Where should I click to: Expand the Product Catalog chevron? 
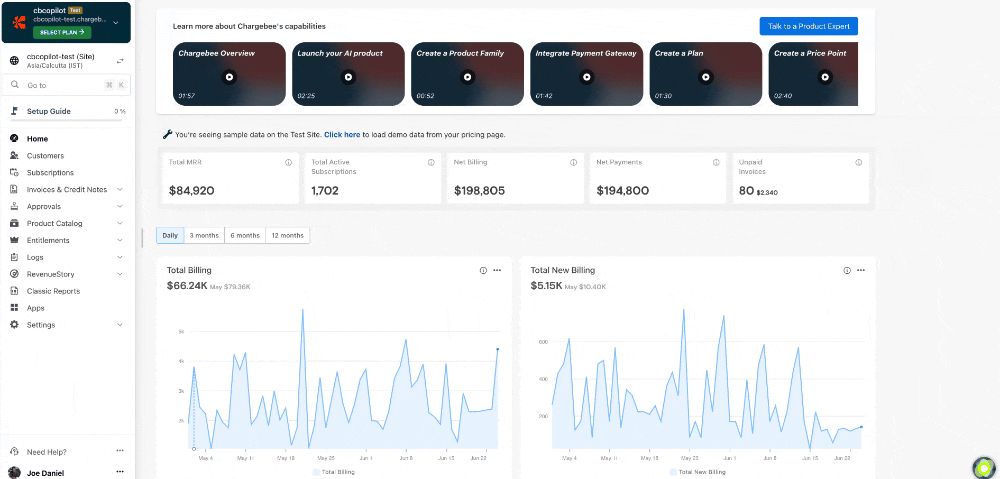pyautogui.click(x=120, y=223)
